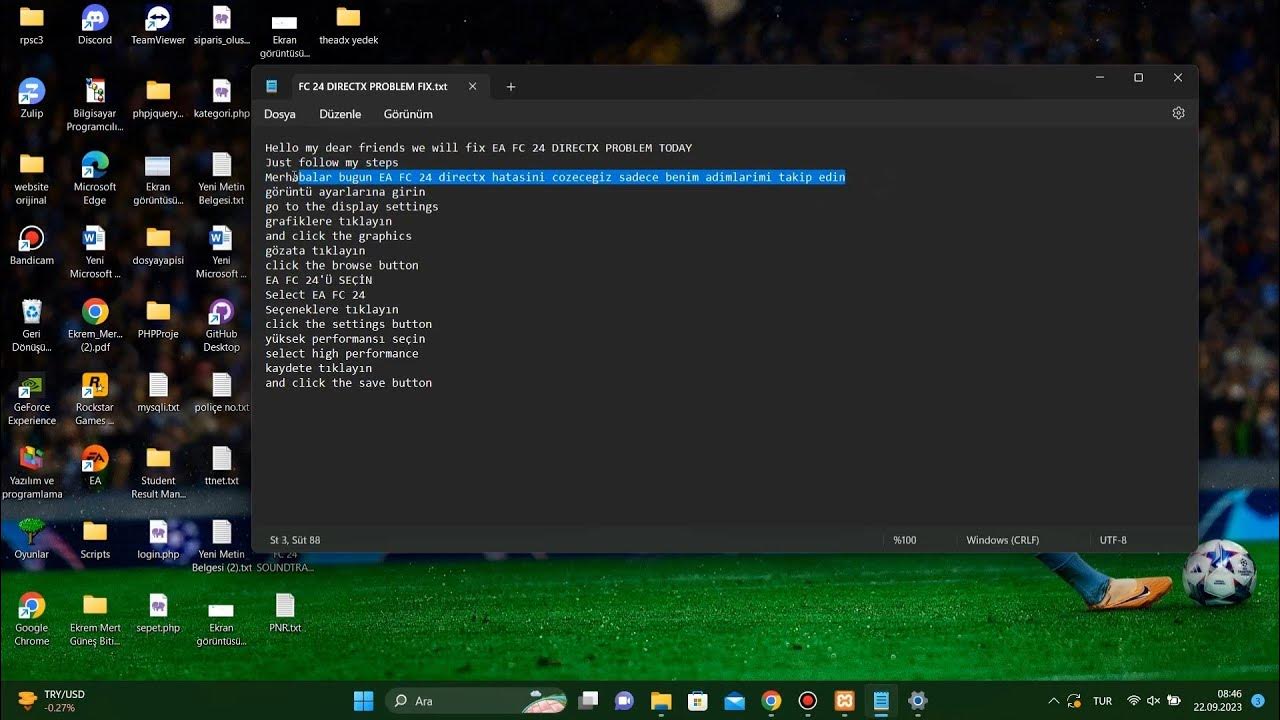
Task: Click TUR keyboard language indicator
Action: (1102, 701)
